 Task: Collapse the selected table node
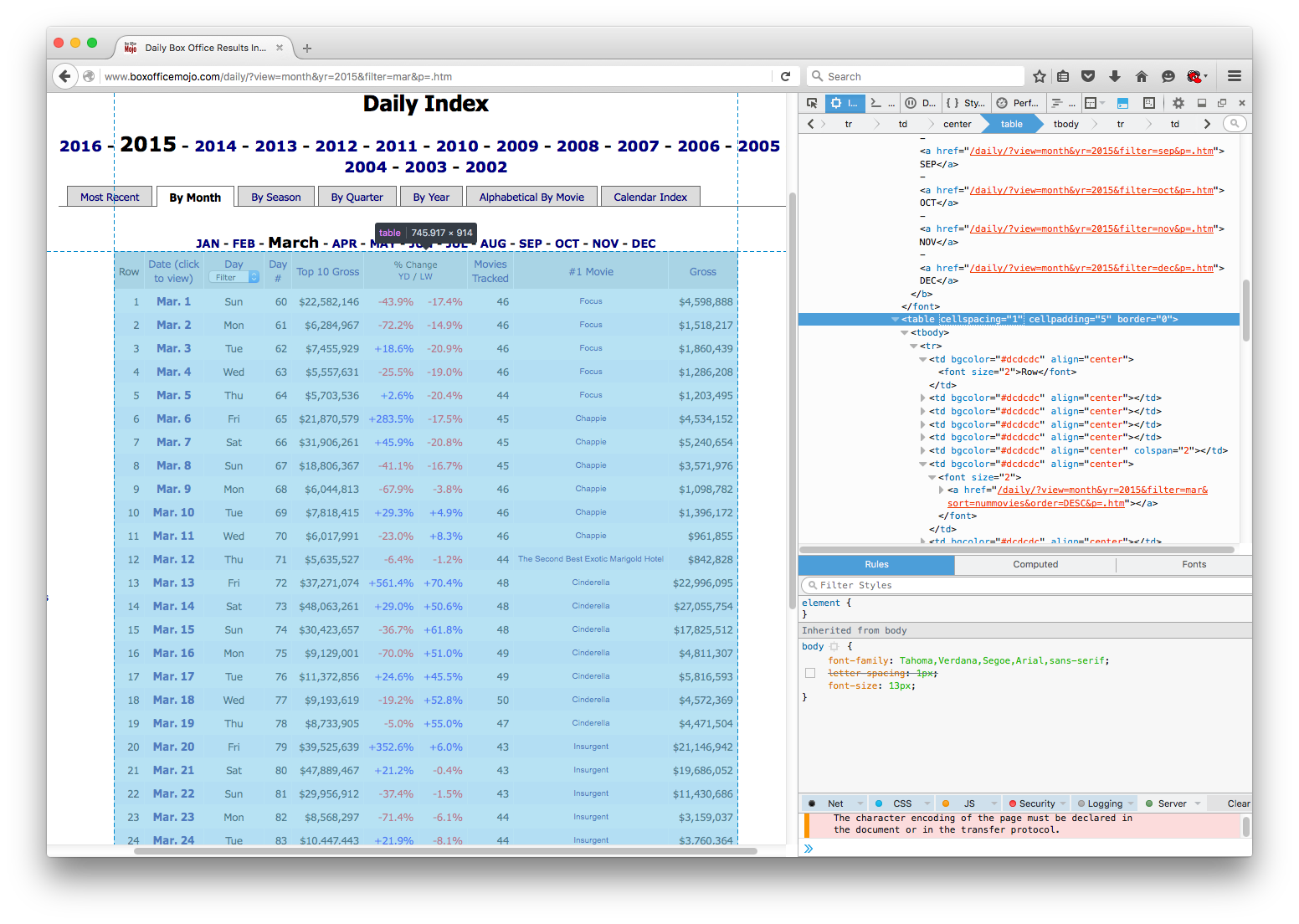click(x=895, y=320)
